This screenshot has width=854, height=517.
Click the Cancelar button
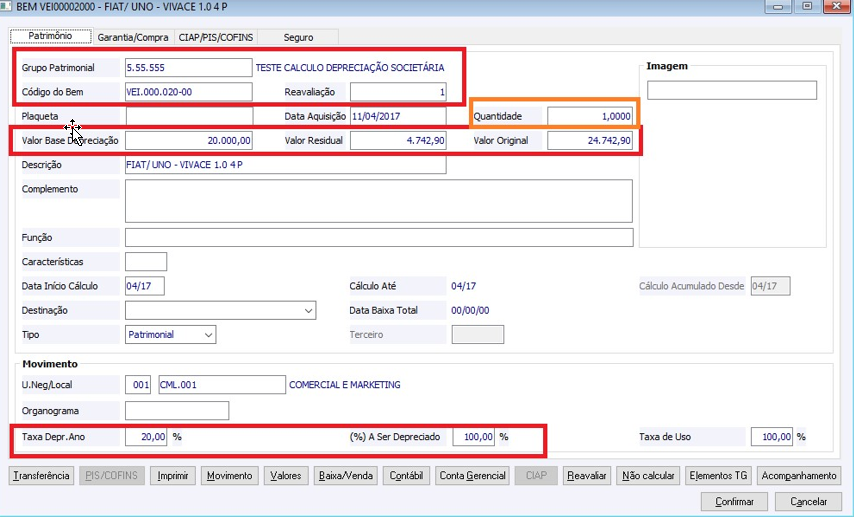point(808,502)
